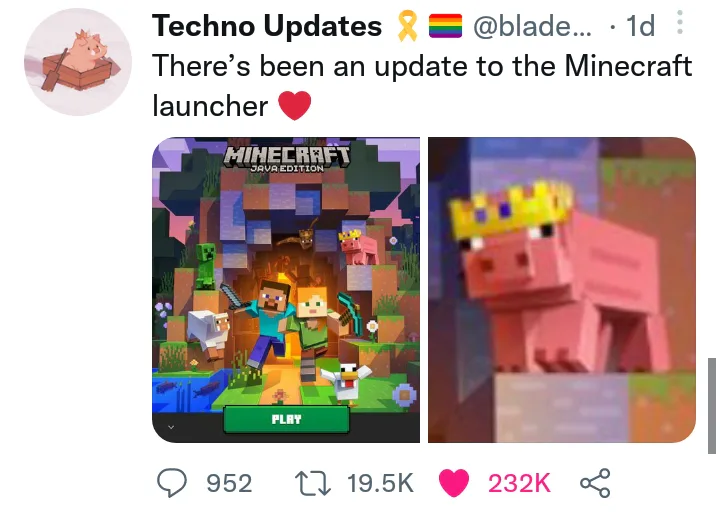
Task: Open the crowned pig close-up image
Action: [x=562, y=290]
